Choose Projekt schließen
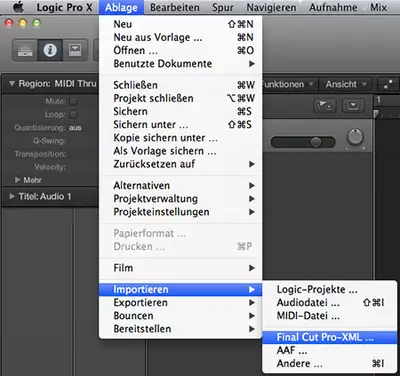This screenshot has height=376, width=400. point(181,98)
